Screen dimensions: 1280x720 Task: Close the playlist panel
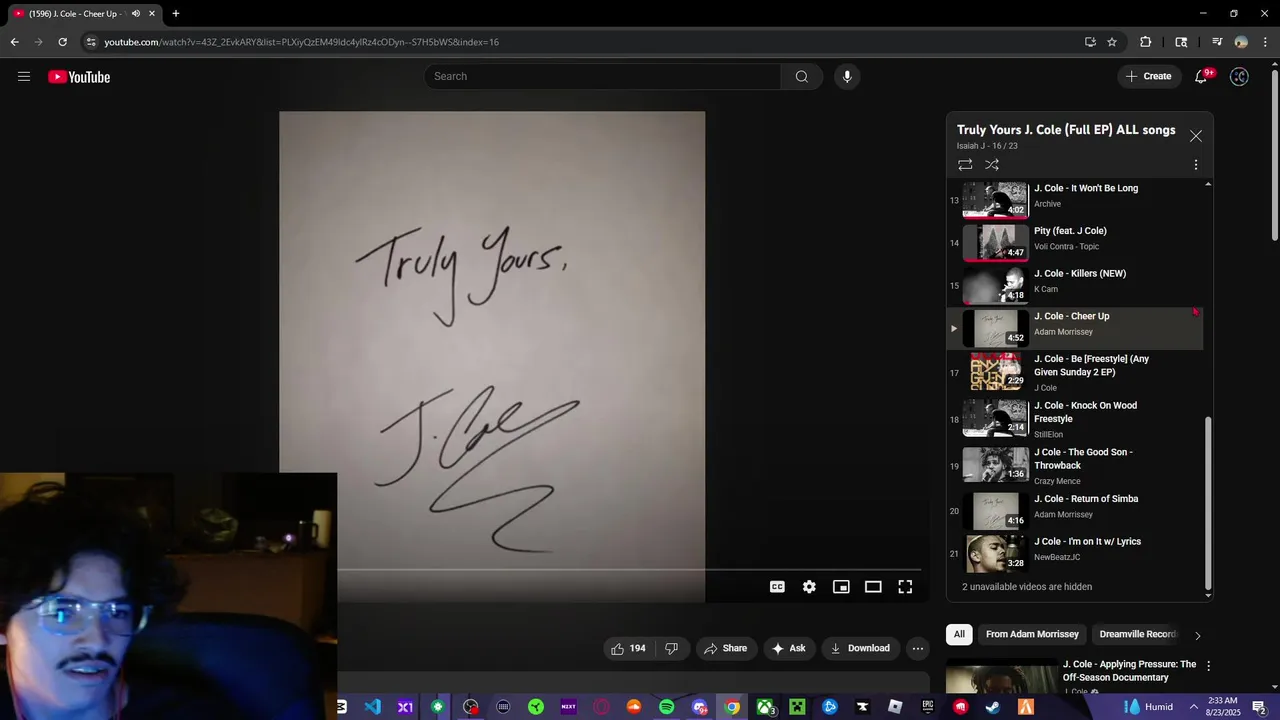point(1196,136)
